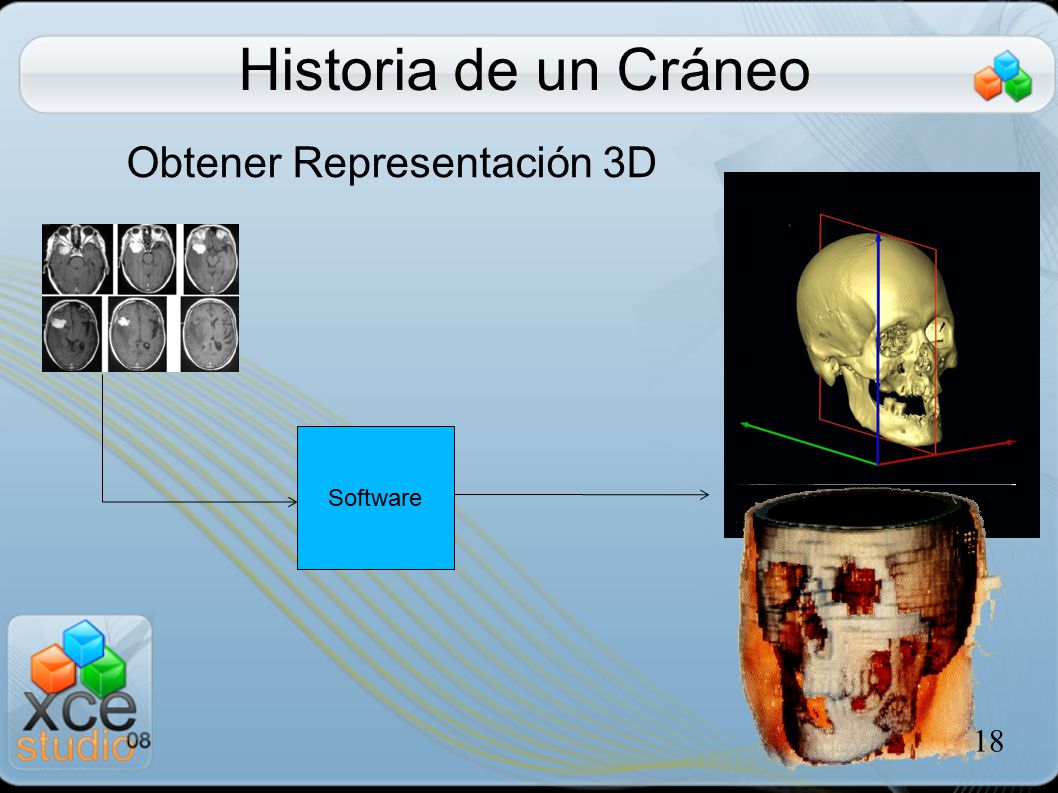Select the volumetric head scan render
The image size is (1058, 793).
tap(868, 628)
